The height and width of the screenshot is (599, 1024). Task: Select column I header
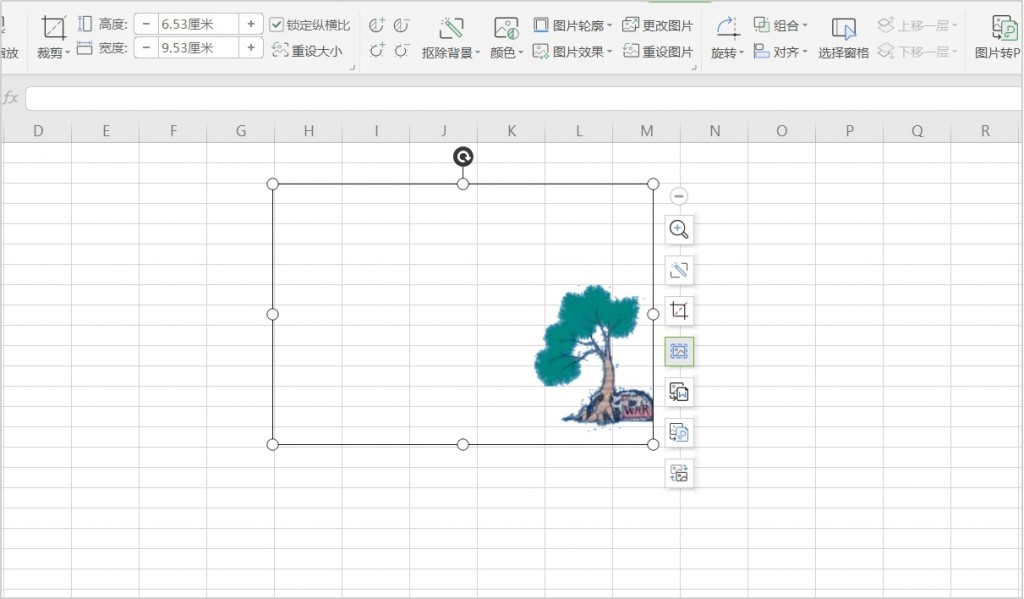pos(376,131)
